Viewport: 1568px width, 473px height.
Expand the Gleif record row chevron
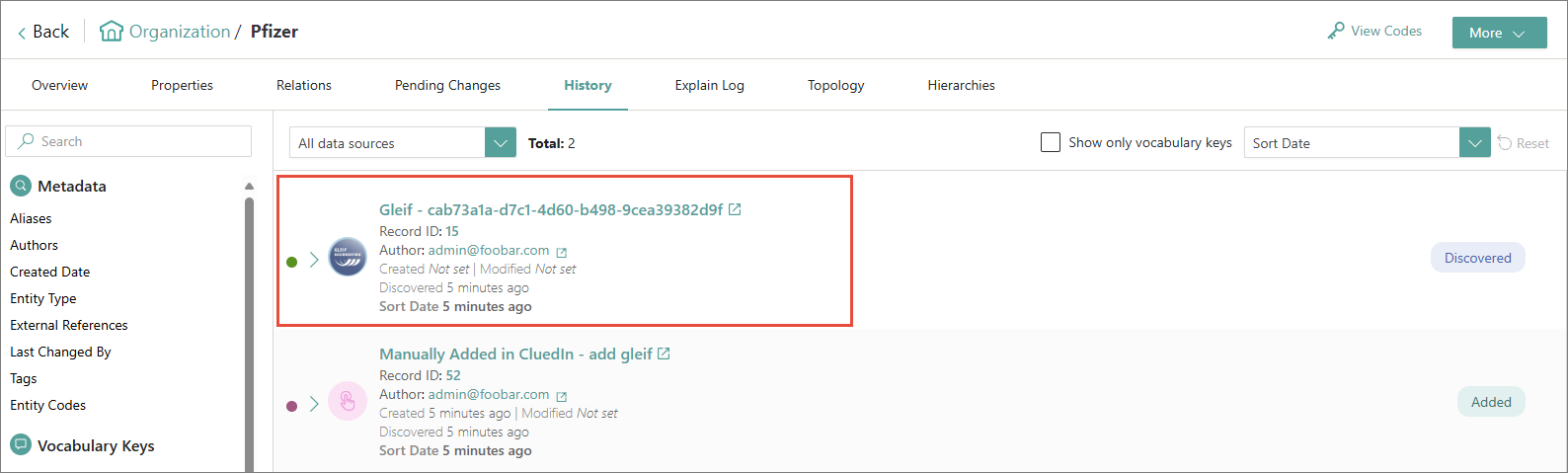point(314,260)
